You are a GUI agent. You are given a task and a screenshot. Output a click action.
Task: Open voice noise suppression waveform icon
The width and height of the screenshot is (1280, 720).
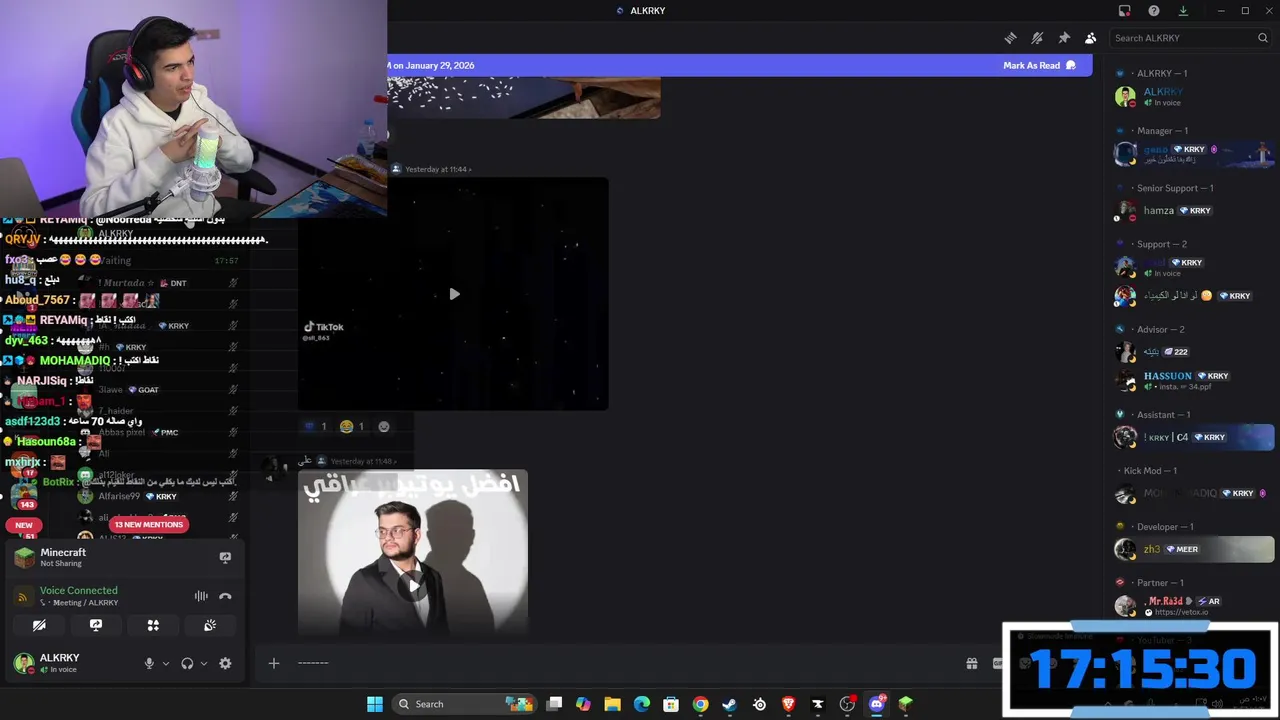[201, 596]
